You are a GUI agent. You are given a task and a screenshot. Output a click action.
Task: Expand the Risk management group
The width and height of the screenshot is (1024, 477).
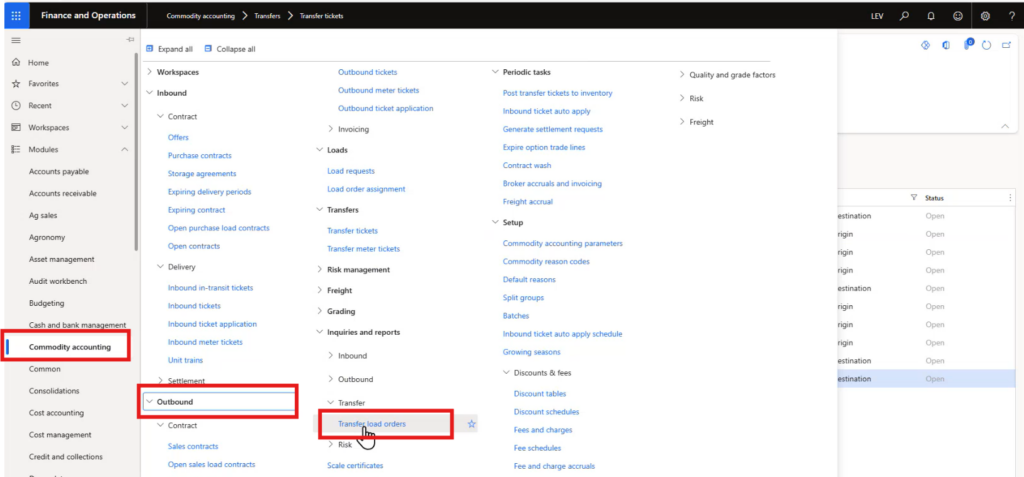coord(319,269)
